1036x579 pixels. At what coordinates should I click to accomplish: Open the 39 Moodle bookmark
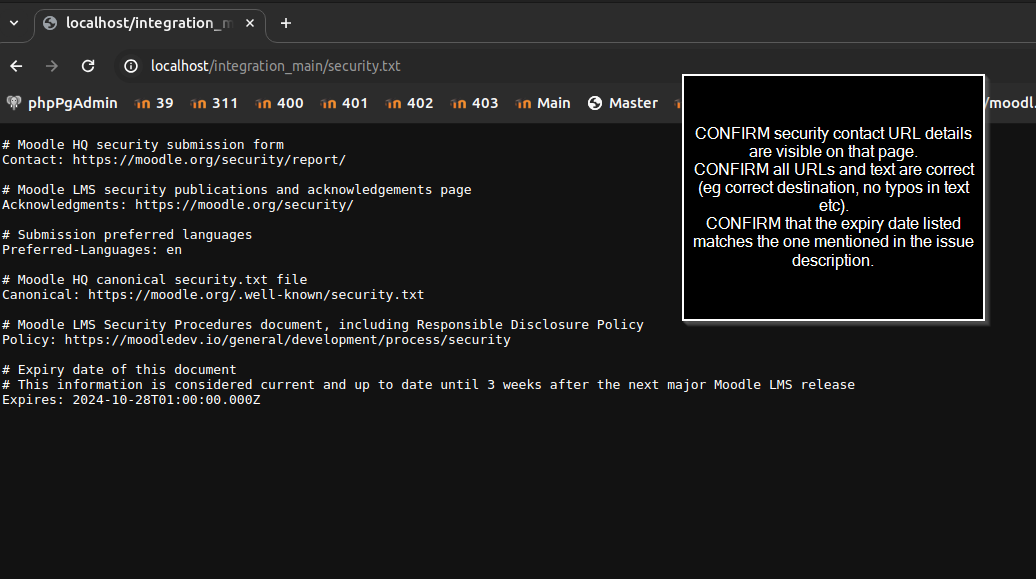click(154, 103)
